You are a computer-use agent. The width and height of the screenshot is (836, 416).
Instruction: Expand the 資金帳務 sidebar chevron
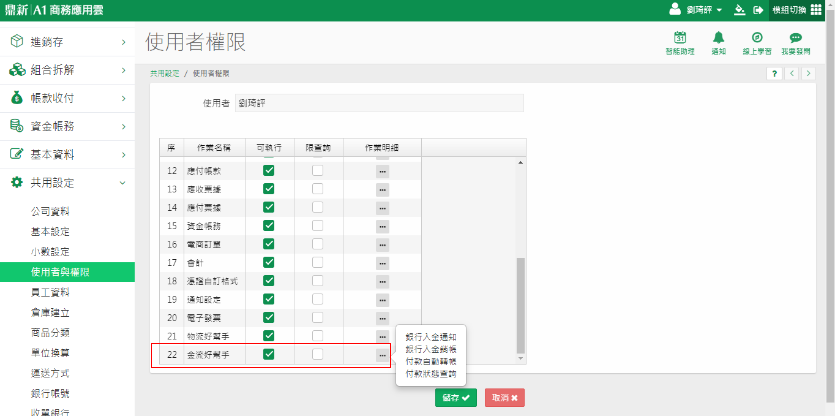(123, 127)
